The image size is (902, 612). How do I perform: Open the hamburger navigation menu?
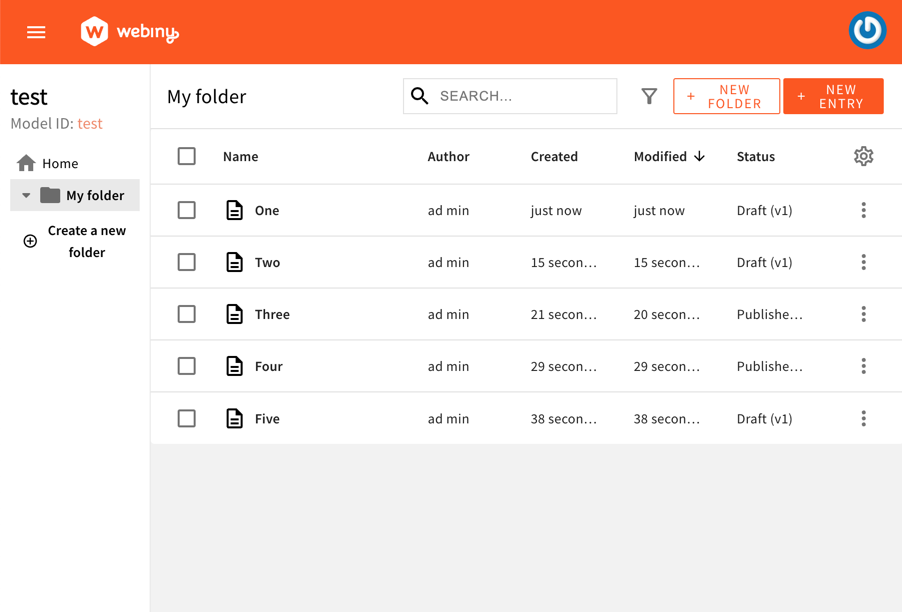(x=36, y=31)
